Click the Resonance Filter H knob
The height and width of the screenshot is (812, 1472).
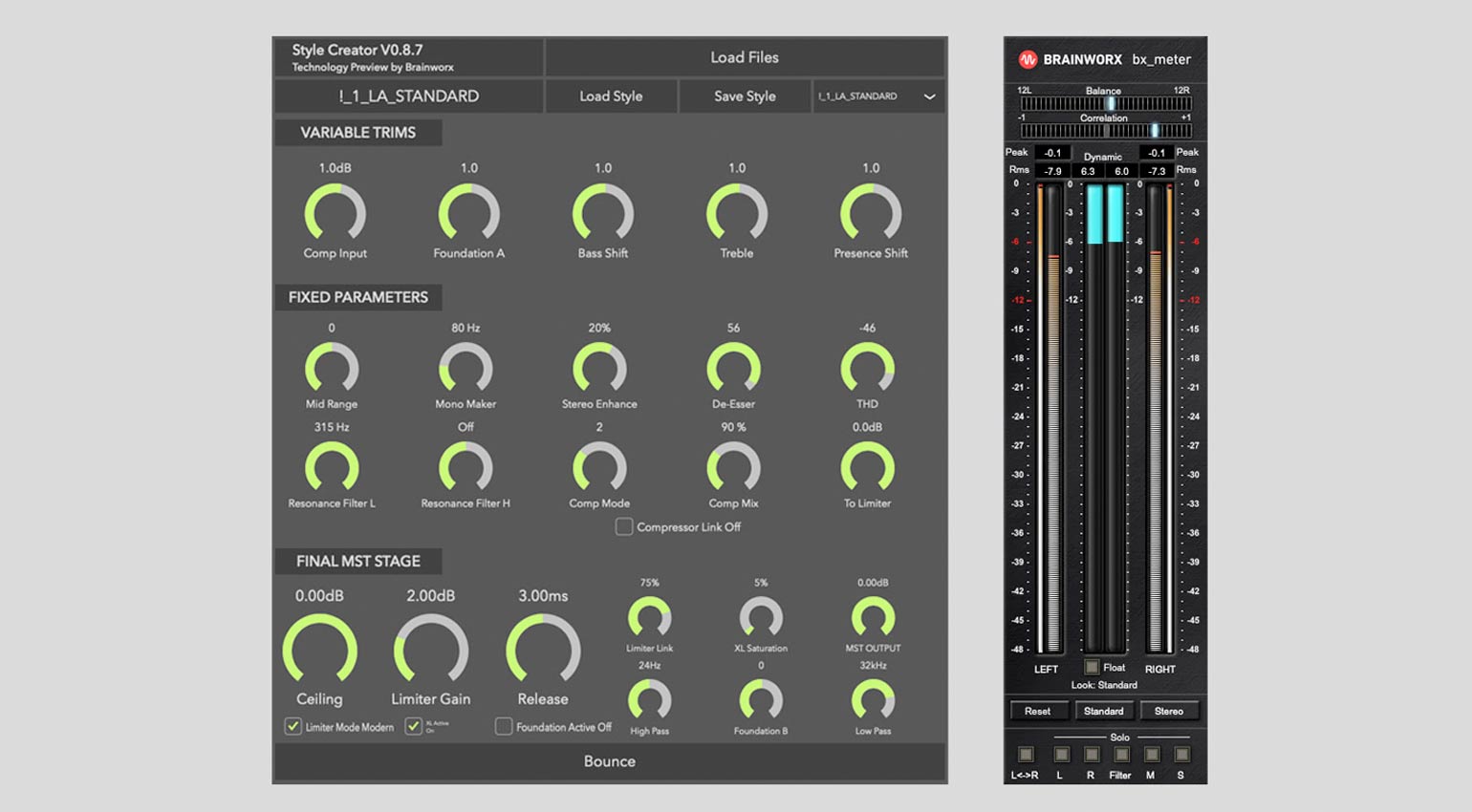[465, 467]
